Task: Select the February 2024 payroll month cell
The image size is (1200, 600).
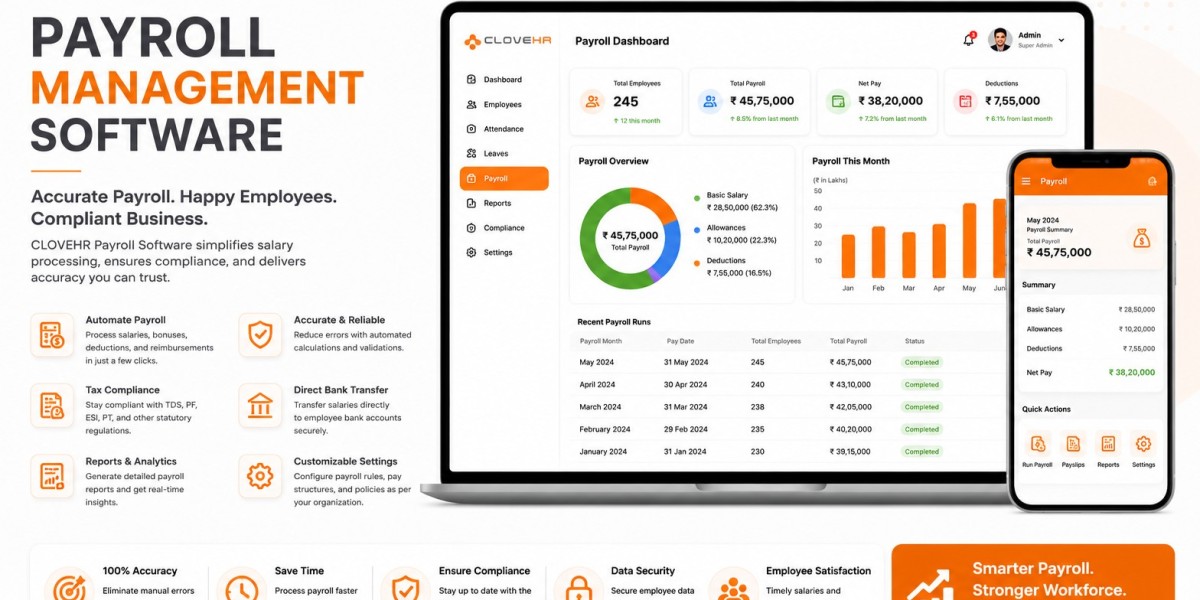Action: point(605,429)
